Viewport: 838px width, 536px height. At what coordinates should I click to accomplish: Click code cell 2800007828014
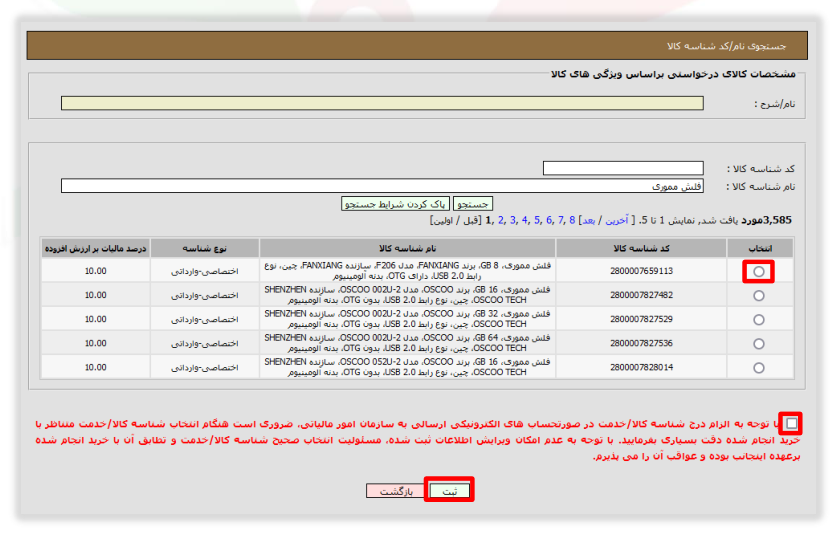click(x=641, y=367)
